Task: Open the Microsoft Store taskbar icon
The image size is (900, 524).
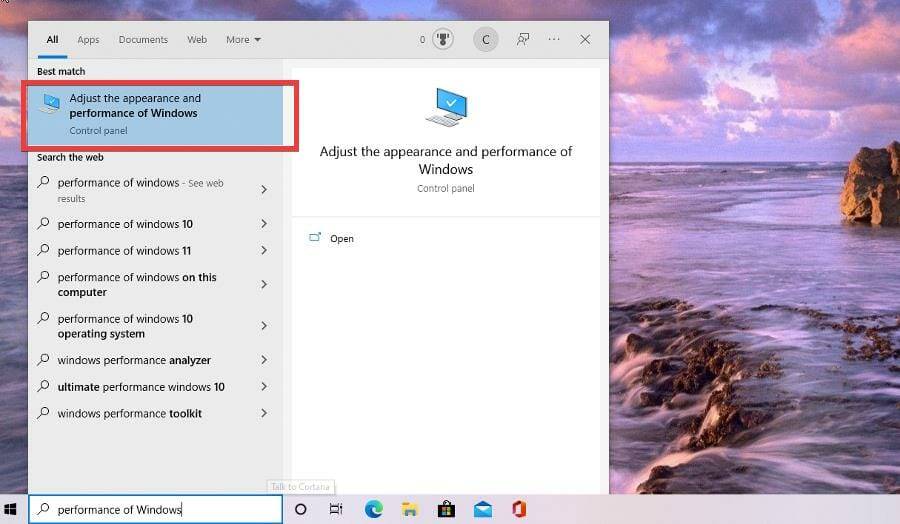Action: click(446, 509)
